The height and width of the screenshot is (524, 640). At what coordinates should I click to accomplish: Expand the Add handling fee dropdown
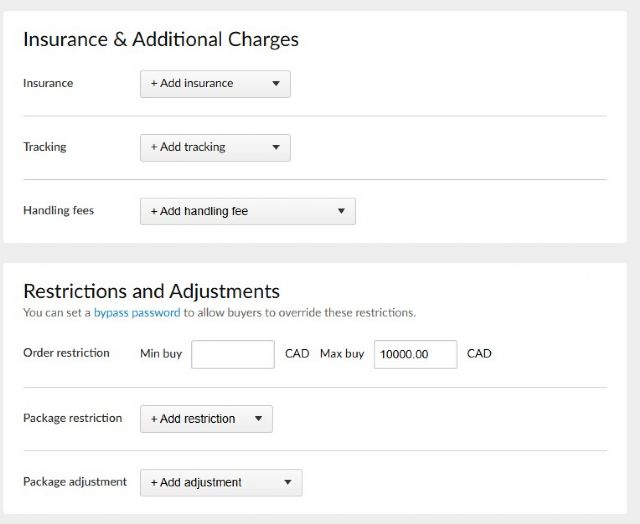click(x=247, y=211)
